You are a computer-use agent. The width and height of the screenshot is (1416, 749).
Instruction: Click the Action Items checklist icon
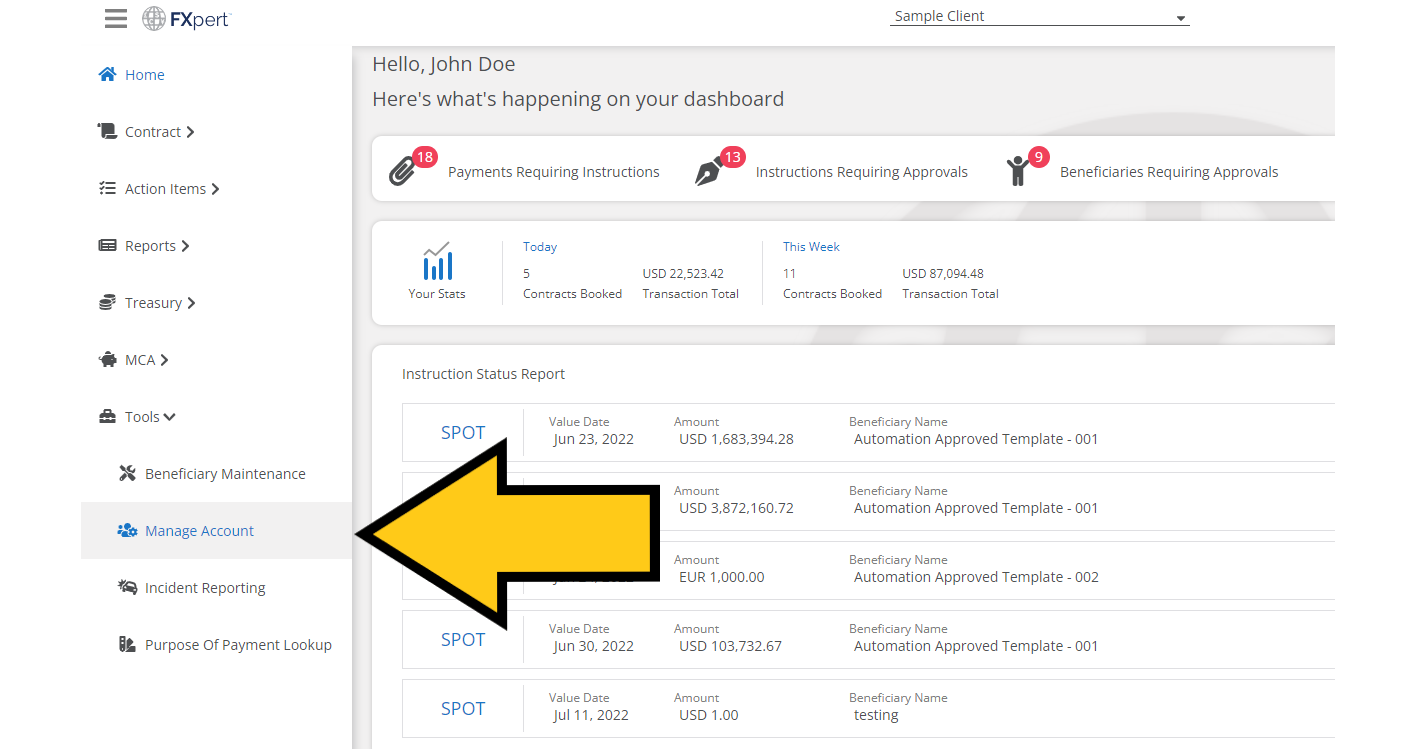pyautogui.click(x=107, y=188)
